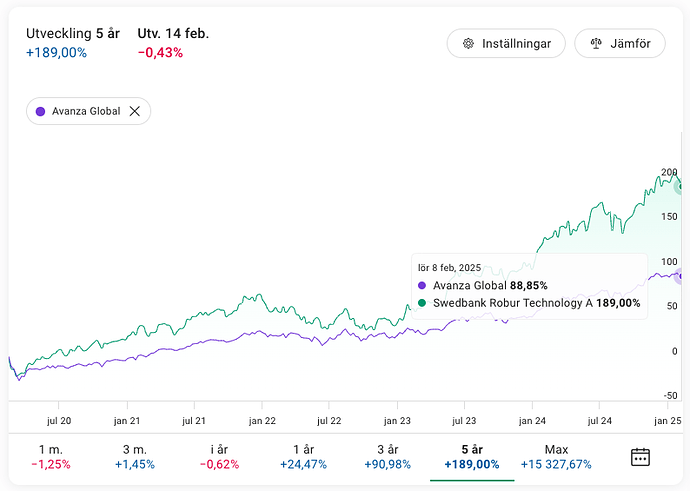Open the Inställningar settings button
Image resolution: width=690 pixels, height=491 pixels.
tap(506, 44)
